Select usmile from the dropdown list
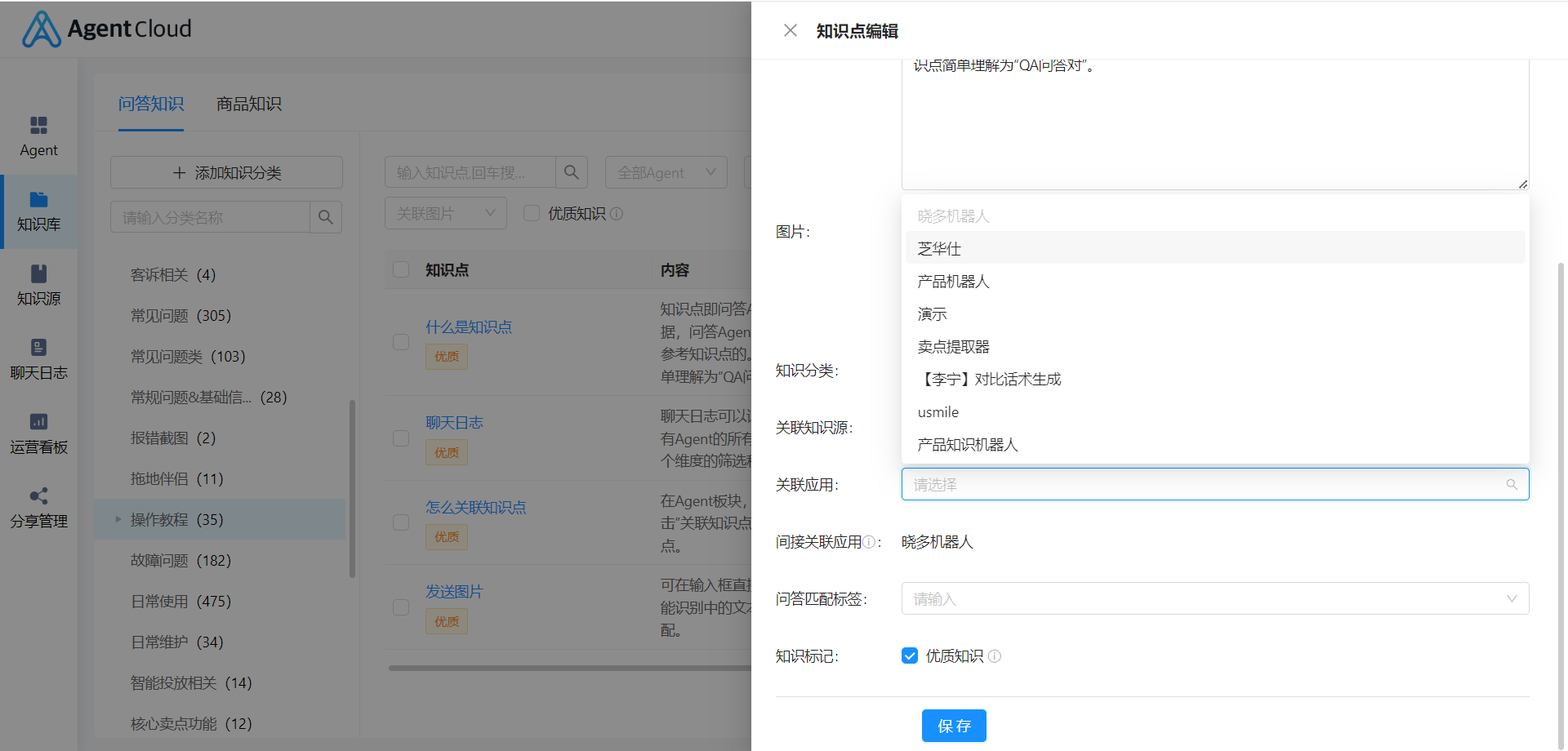The height and width of the screenshot is (751, 1568). (1215, 411)
